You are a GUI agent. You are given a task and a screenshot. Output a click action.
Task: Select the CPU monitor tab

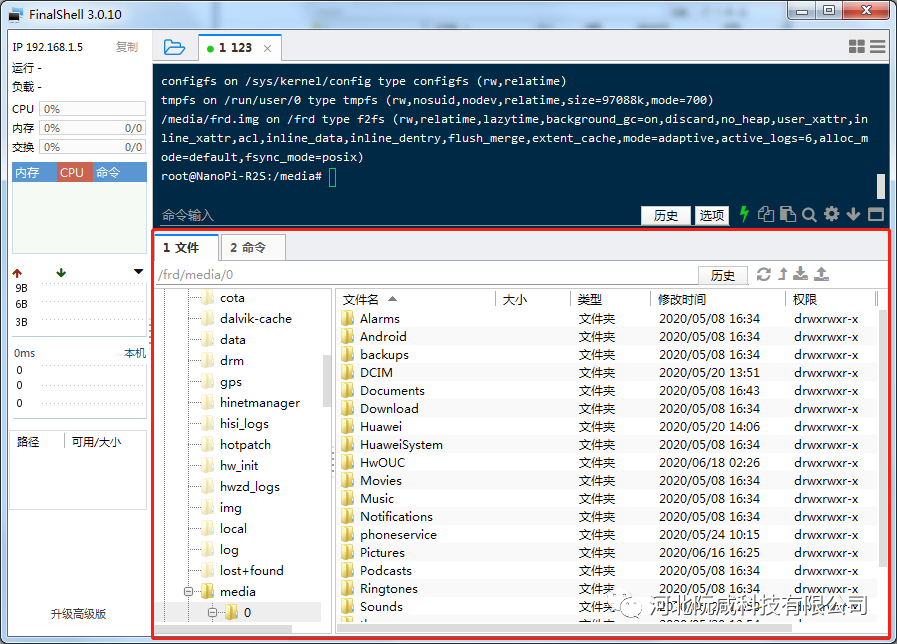pos(74,172)
